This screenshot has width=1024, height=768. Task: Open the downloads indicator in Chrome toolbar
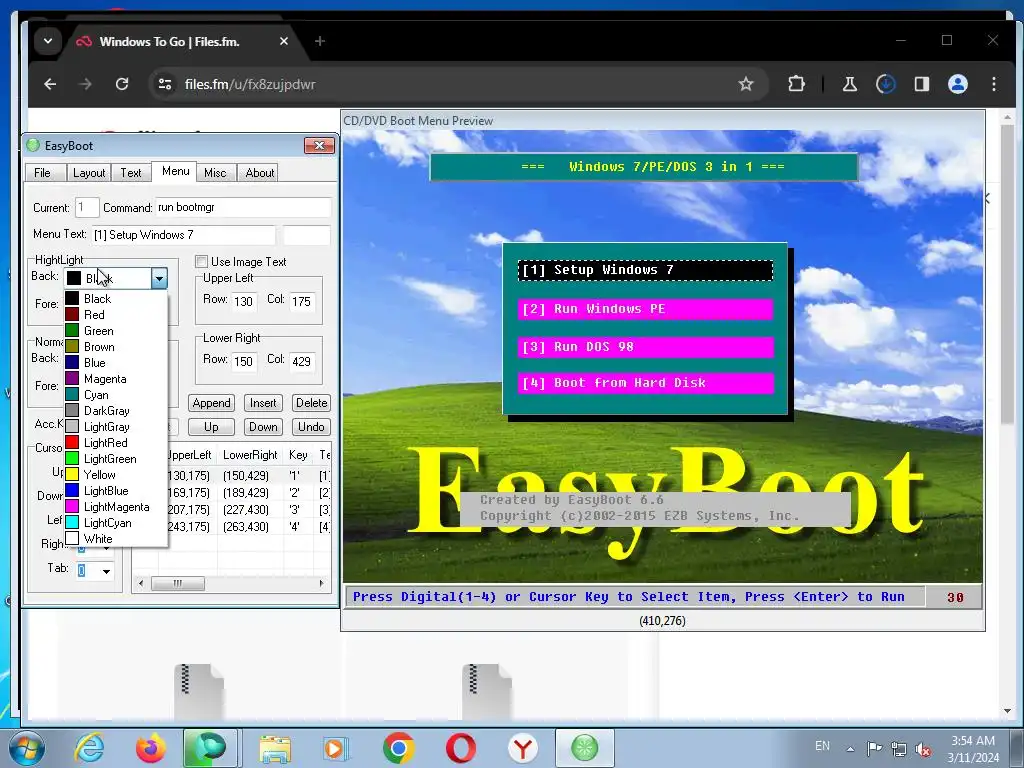coord(886,84)
